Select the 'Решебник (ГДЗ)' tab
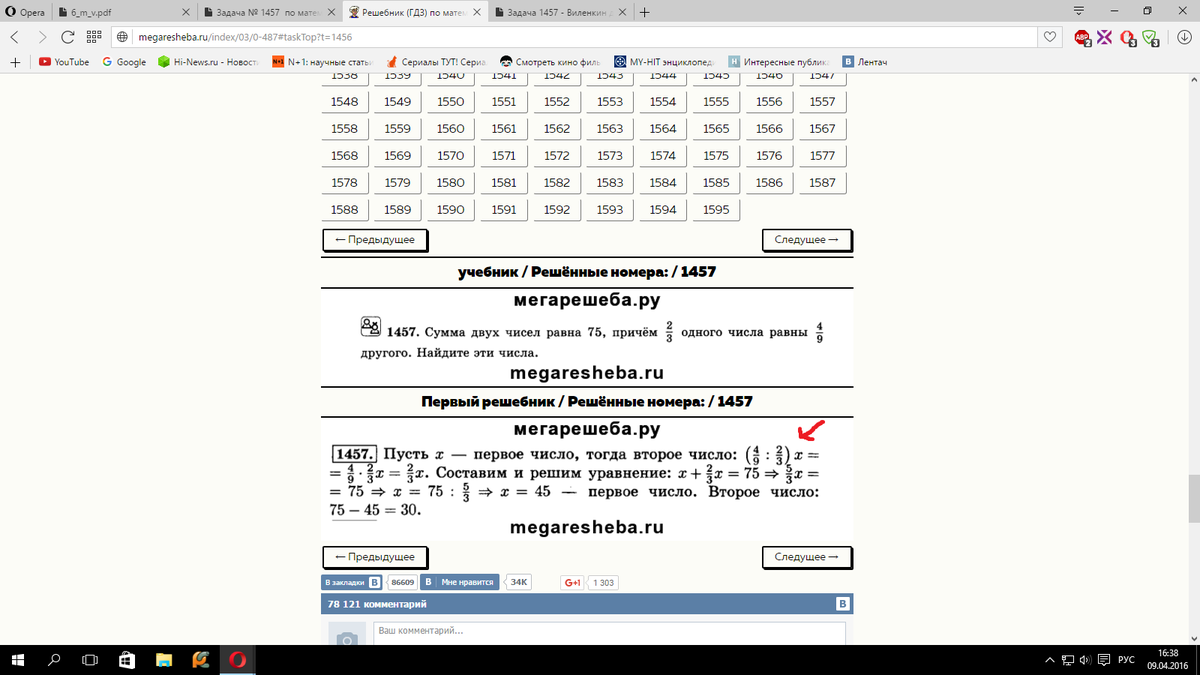Screen dimensions: 1200x675 pos(416,13)
